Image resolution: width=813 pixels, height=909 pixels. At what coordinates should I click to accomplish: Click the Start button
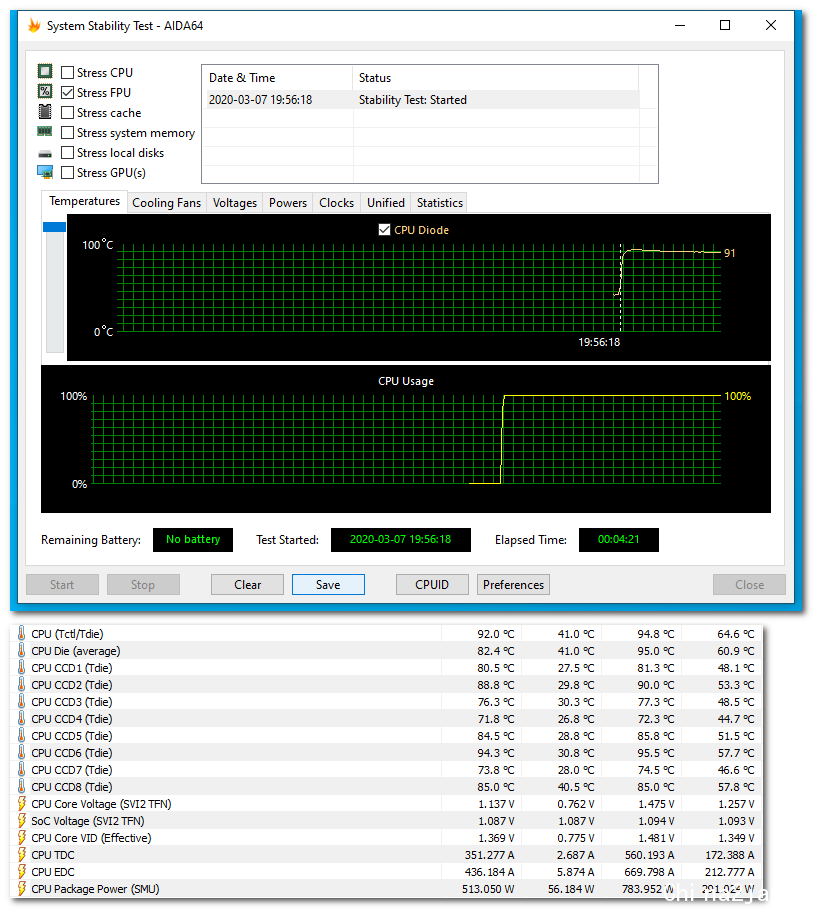pos(62,584)
